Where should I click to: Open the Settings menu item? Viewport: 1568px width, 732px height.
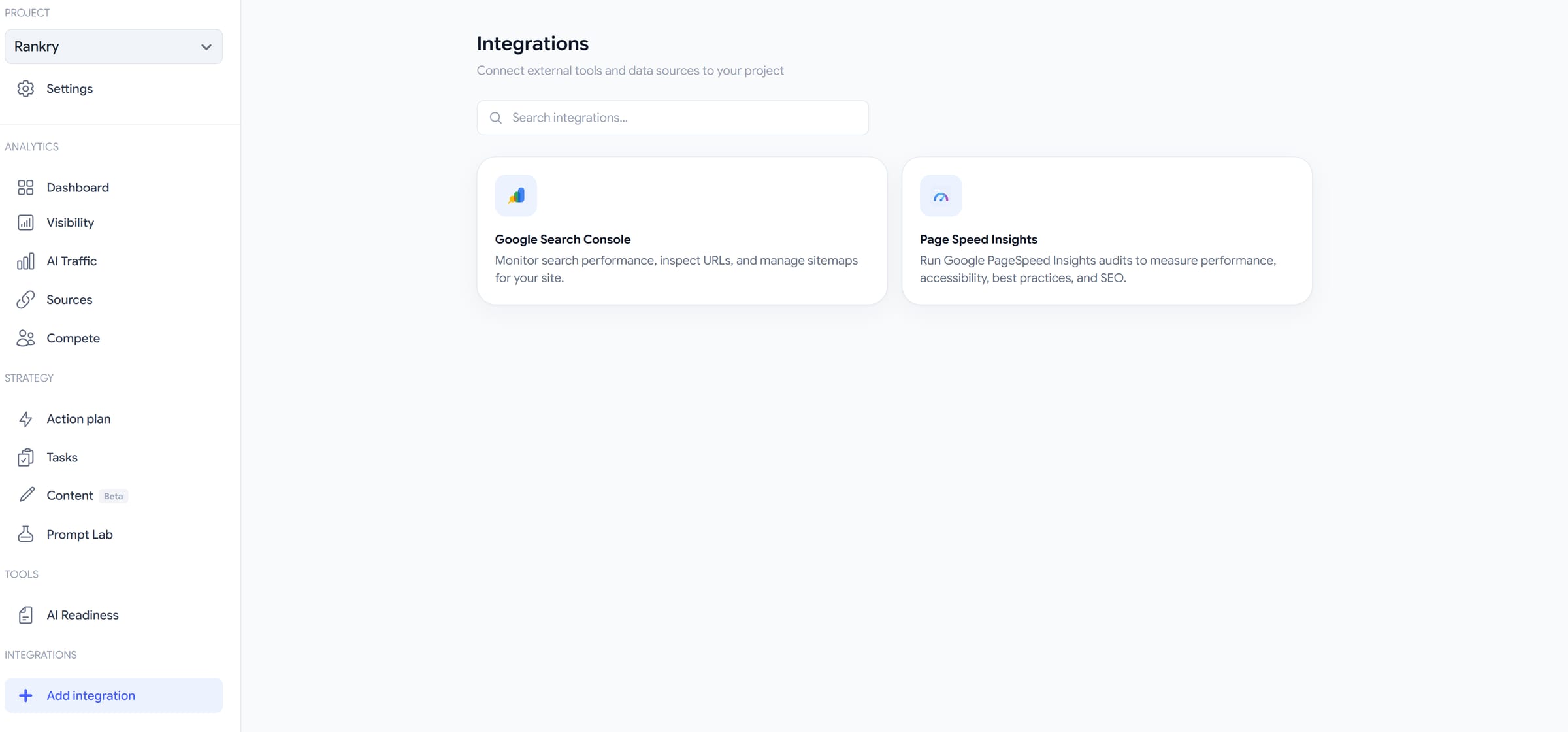pos(114,88)
